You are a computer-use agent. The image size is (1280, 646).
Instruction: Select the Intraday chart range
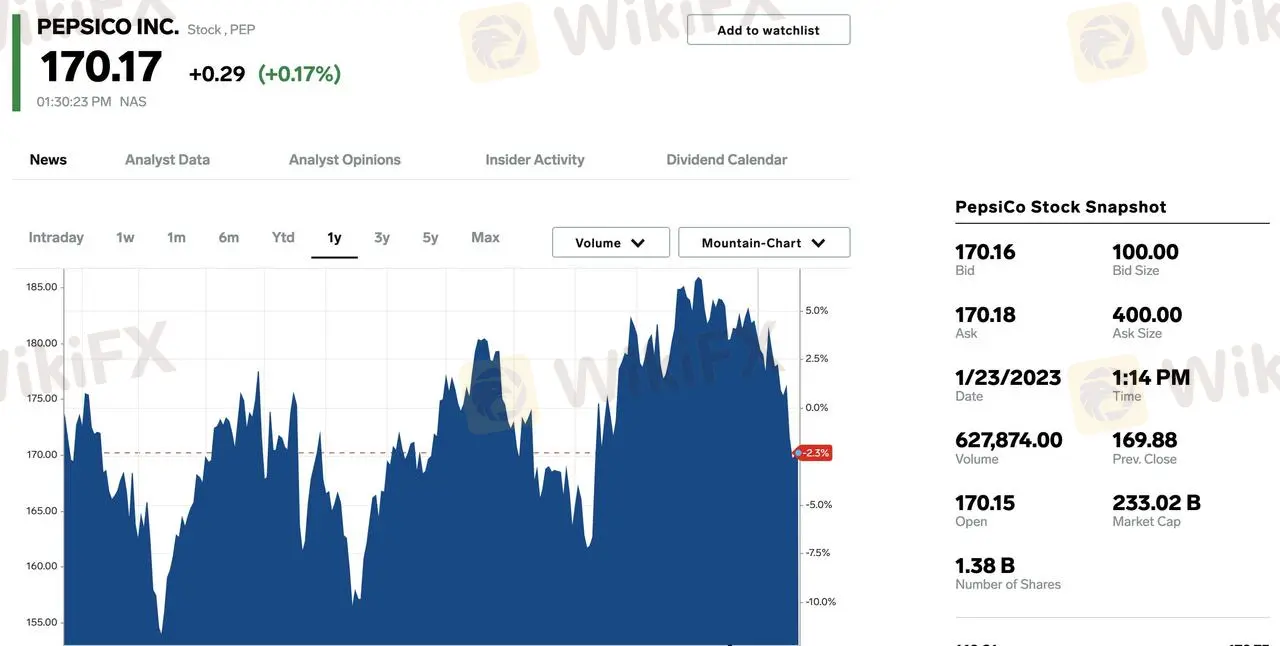pos(56,238)
